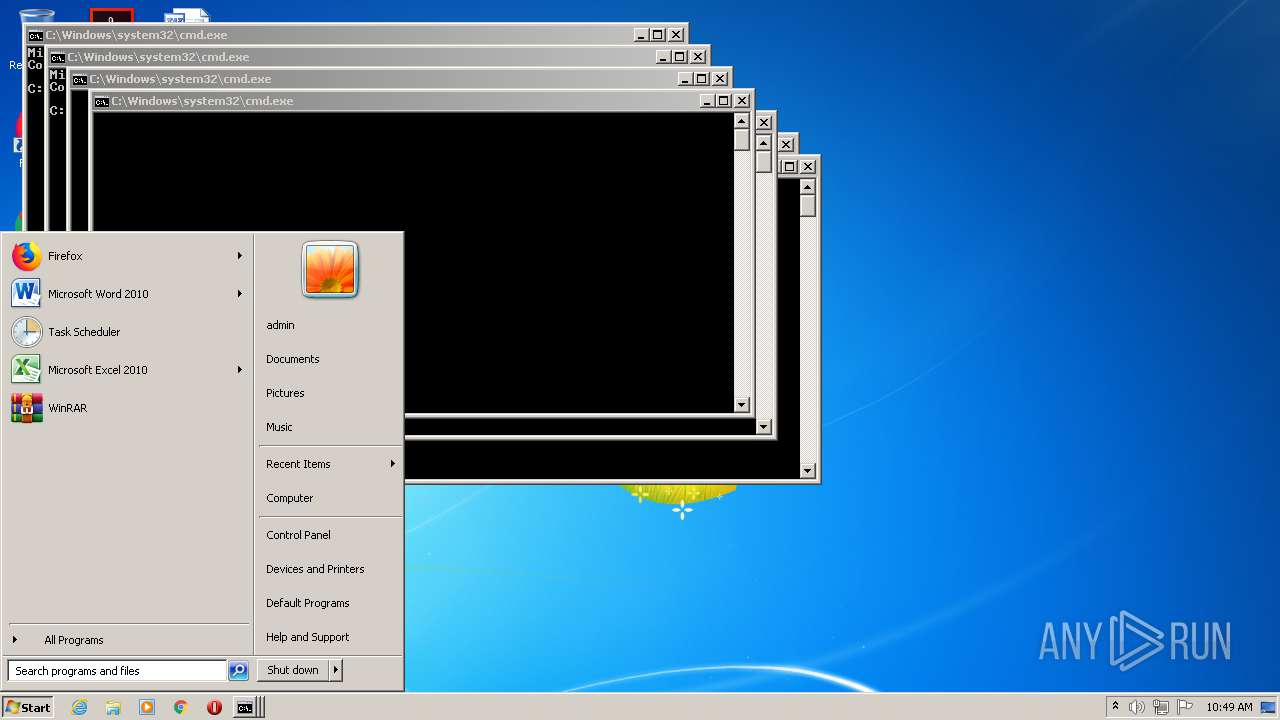The height and width of the screenshot is (720, 1280).
Task: Click the Show desktop button
Action: (1268, 707)
